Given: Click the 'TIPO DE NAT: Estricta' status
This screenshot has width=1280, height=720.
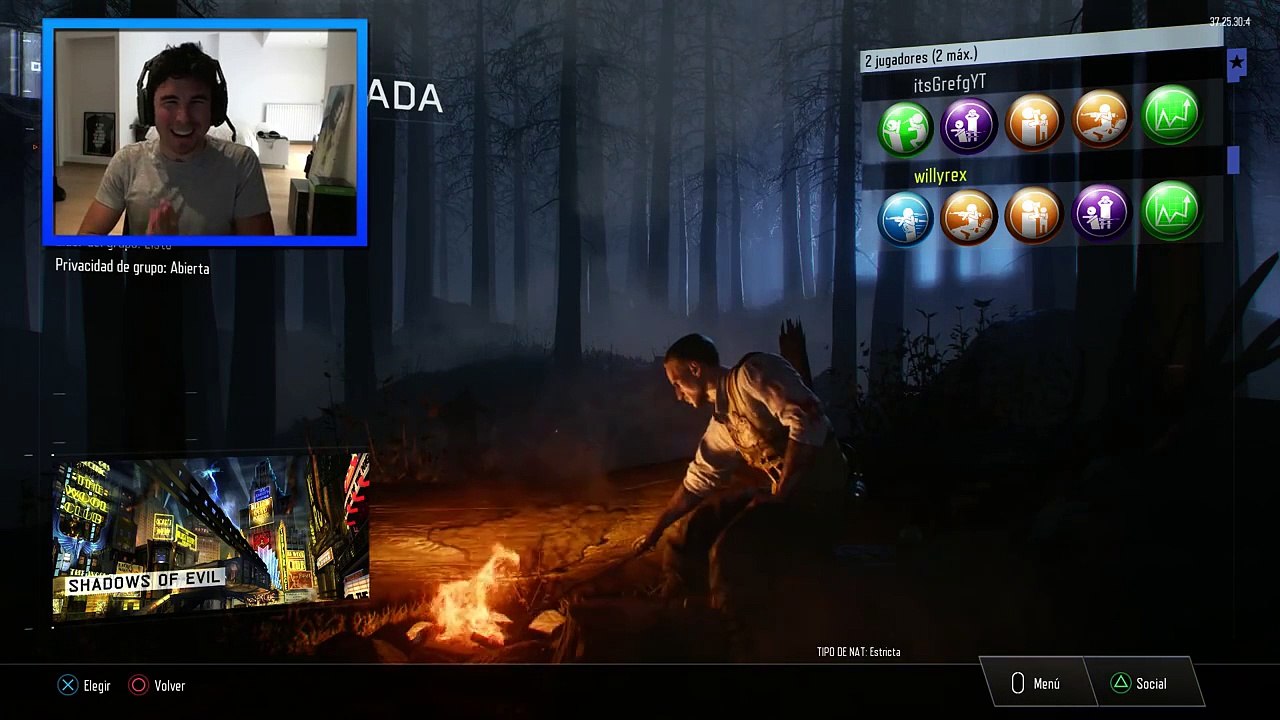Looking at the screenshot, I should (x=858, y=652).
